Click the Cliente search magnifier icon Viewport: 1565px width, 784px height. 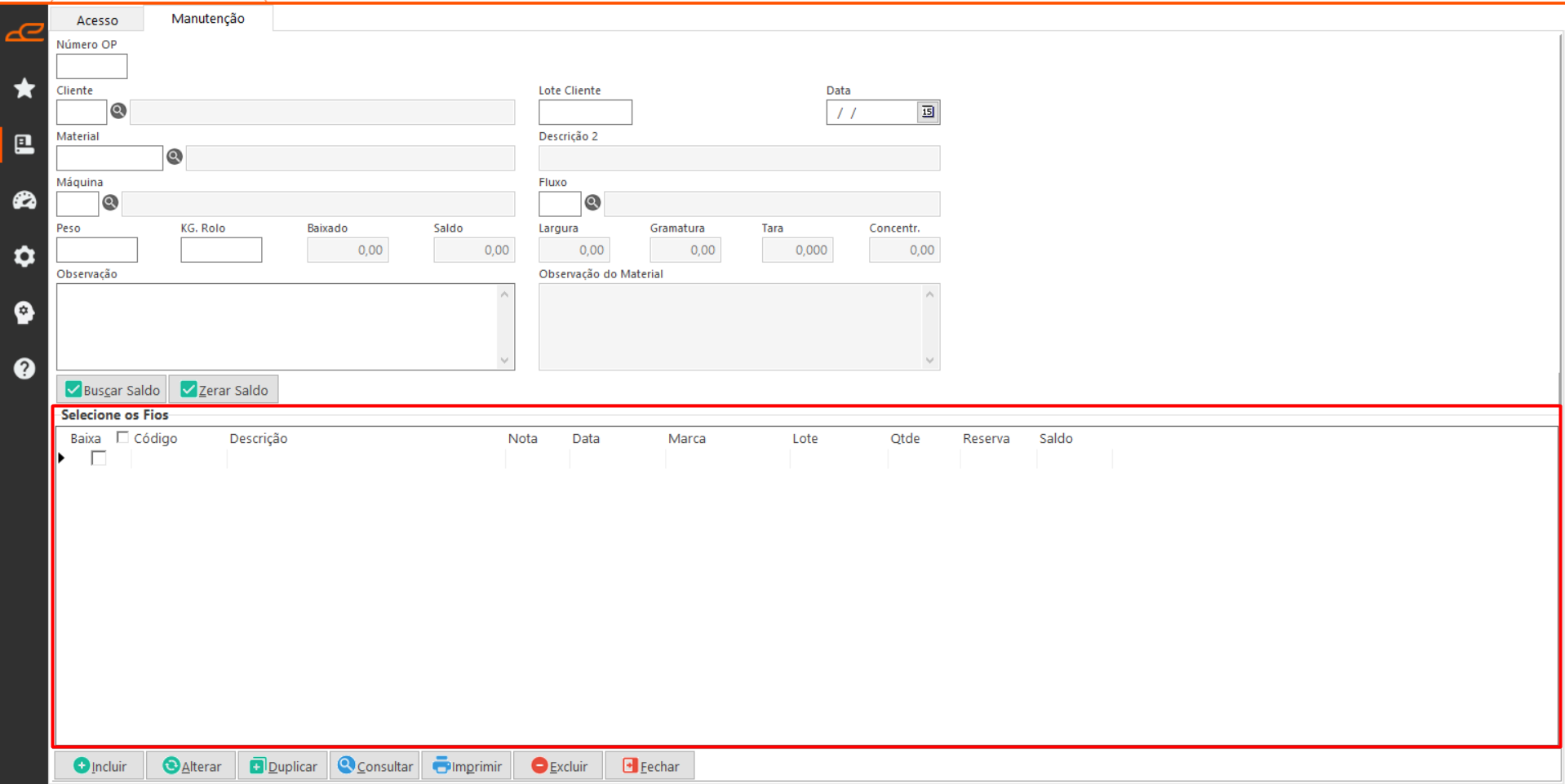tap(118, 111)
